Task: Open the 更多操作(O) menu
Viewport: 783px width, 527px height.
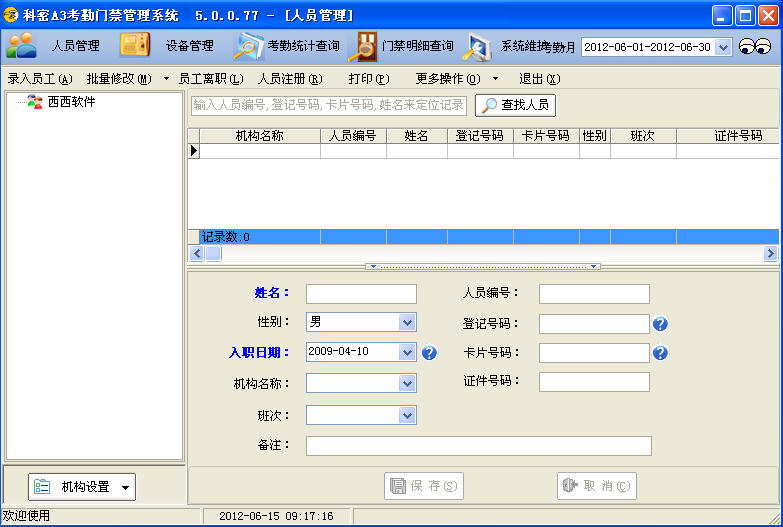Action: [x=448, y=79]
